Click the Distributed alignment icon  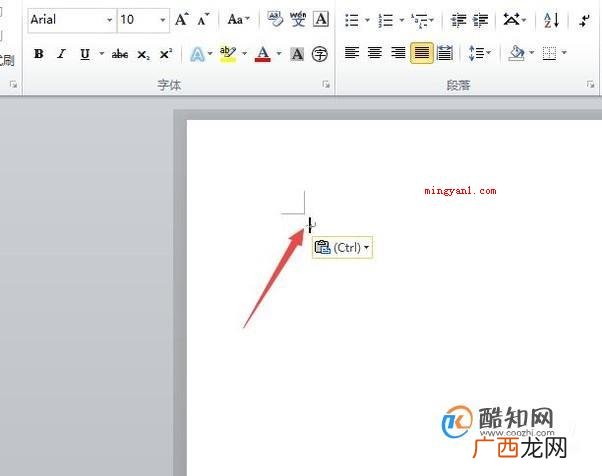click(445, 53)
